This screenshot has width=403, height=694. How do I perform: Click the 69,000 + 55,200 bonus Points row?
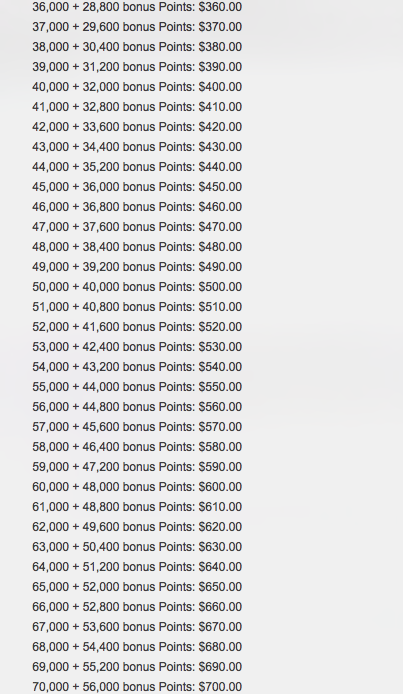(137, 667)
